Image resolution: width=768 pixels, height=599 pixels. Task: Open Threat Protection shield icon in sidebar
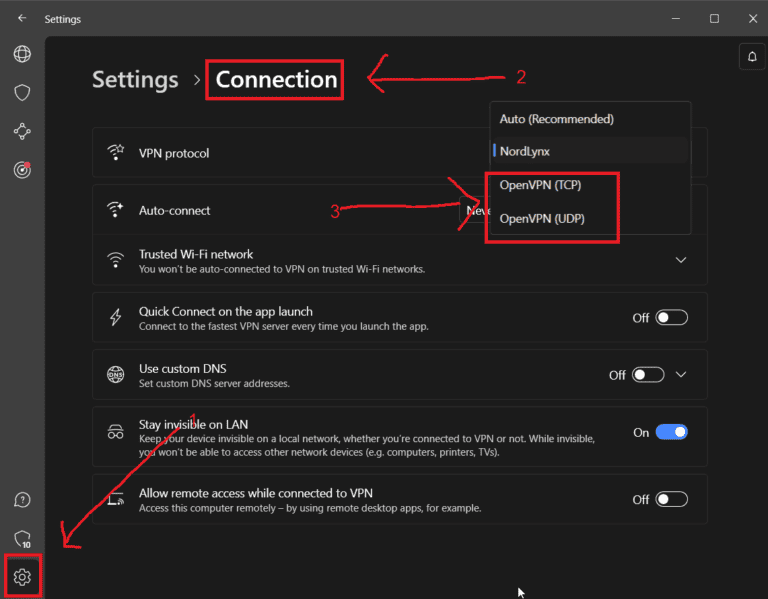22,93
